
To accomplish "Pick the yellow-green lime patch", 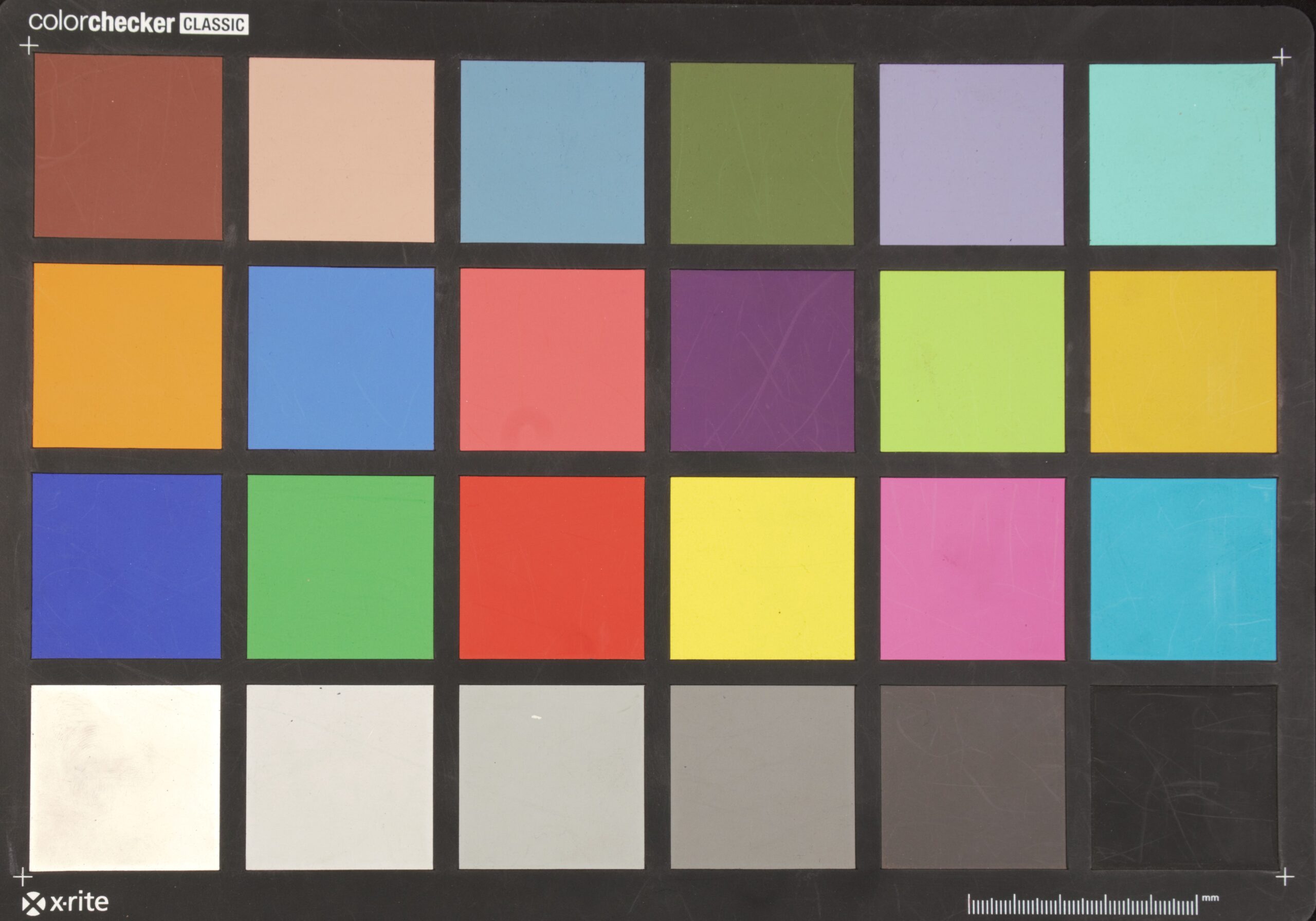I will (x=972, y=361).
